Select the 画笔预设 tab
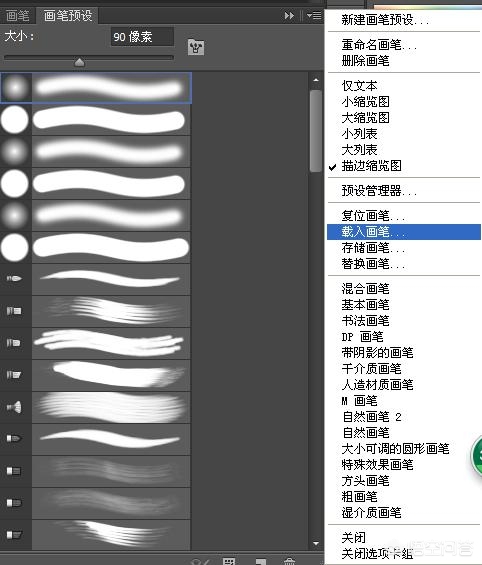 click(x=68, y=16)
